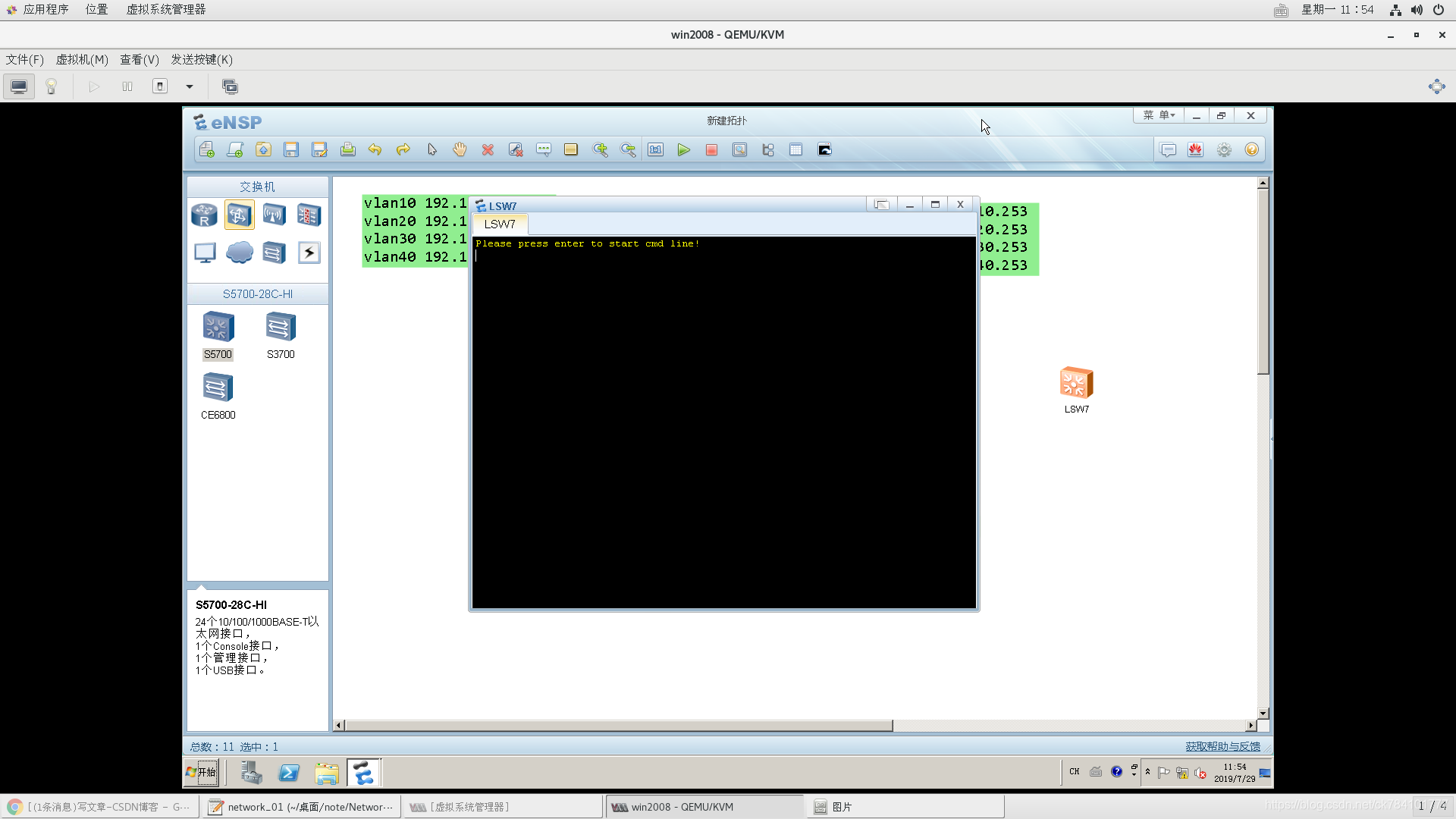The image size is (1456, 819).
Task: Click the Windows 开始 start button
Action: [202, 772]
